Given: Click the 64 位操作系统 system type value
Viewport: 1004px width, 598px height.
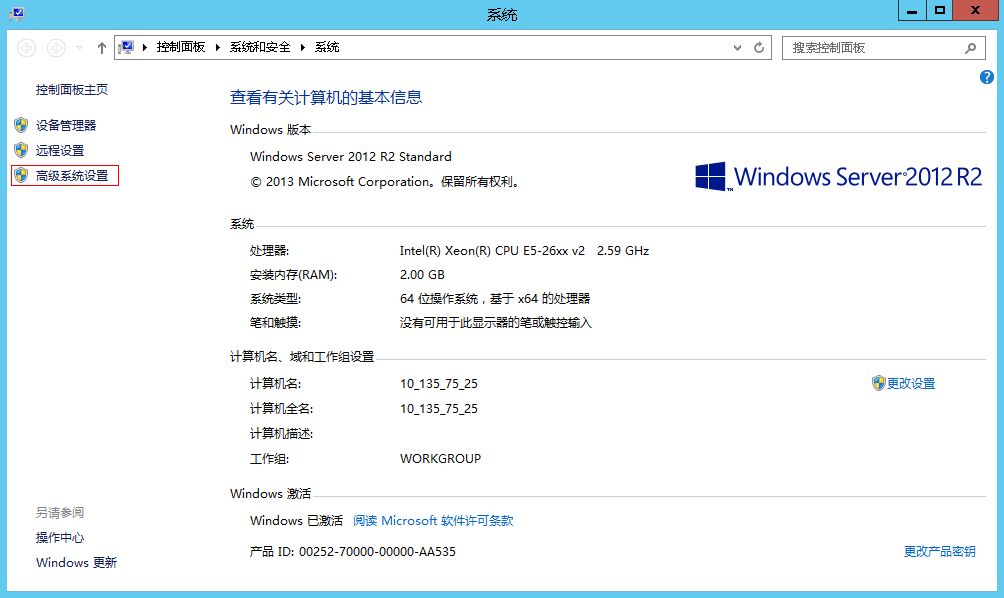Looking at the screenshot, I should coord(495,299).
